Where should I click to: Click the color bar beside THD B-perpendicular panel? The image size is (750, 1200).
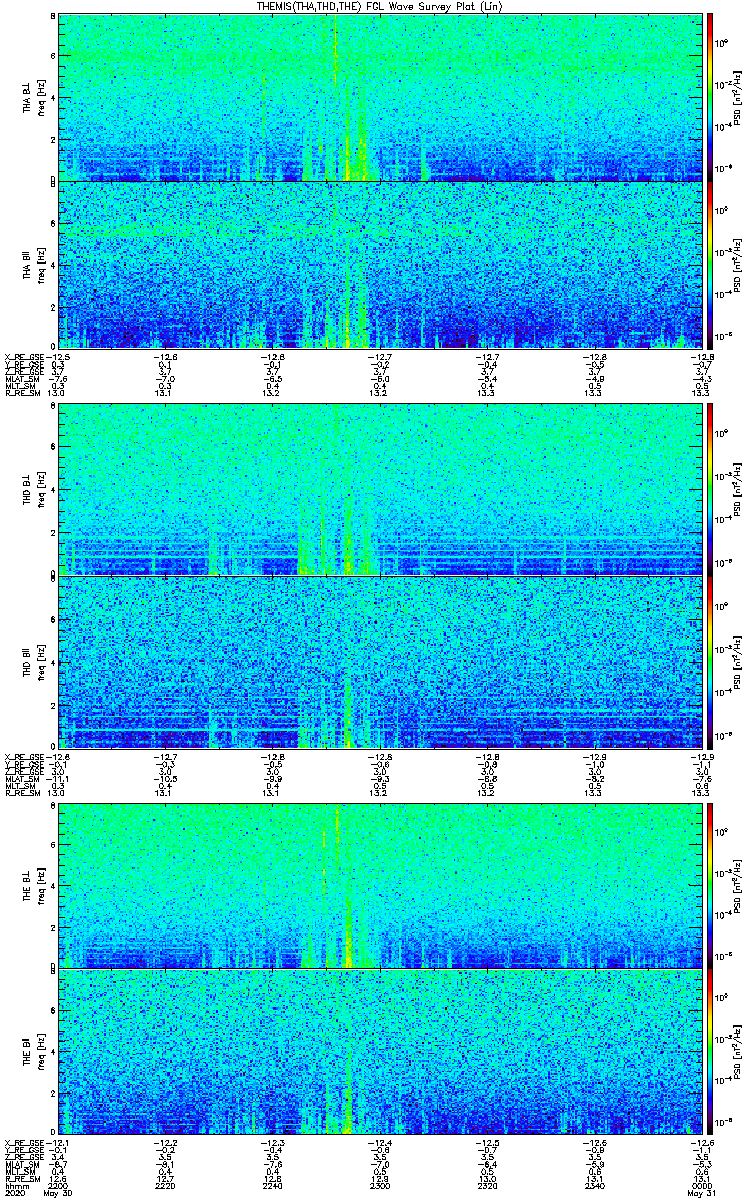[710, 489]
